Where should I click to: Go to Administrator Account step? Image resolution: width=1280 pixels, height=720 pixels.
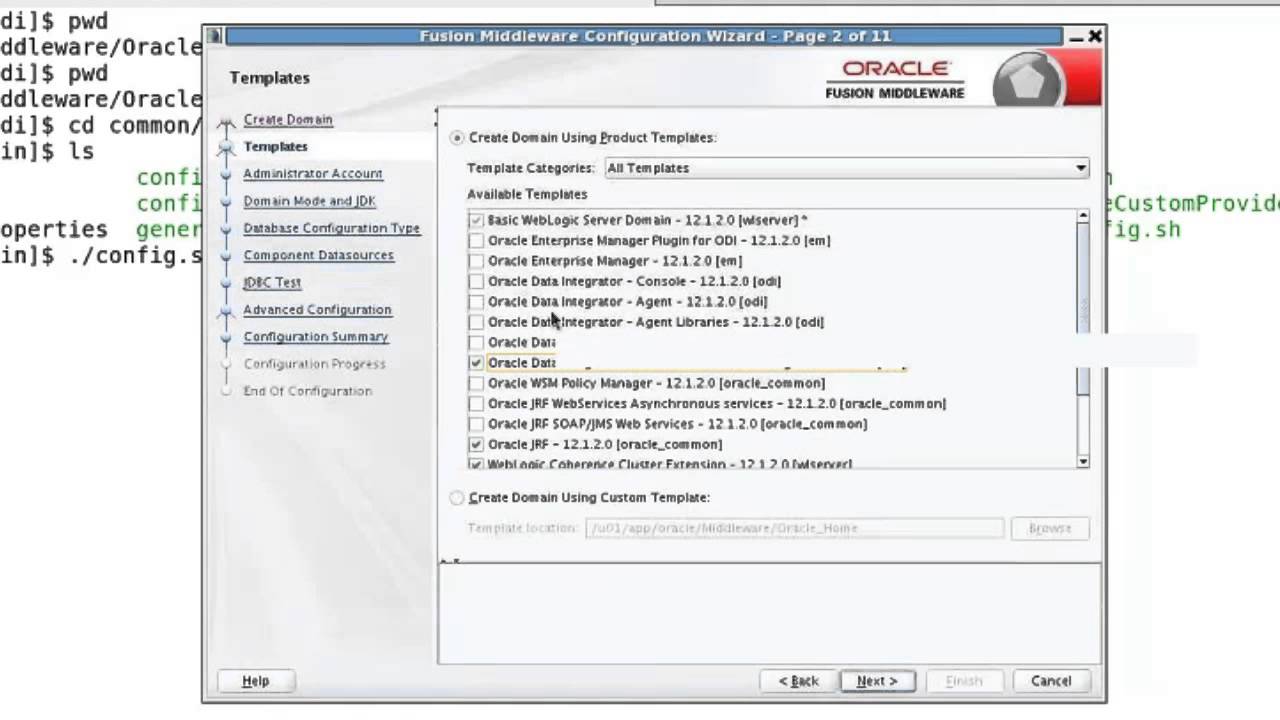coord(313,174)
